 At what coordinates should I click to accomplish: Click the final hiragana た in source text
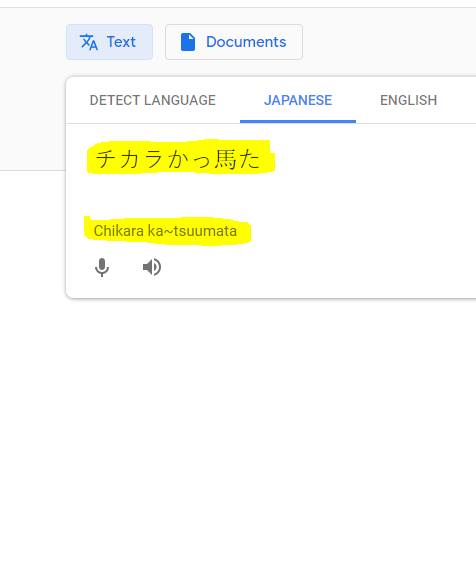click(x=249, y=159)
